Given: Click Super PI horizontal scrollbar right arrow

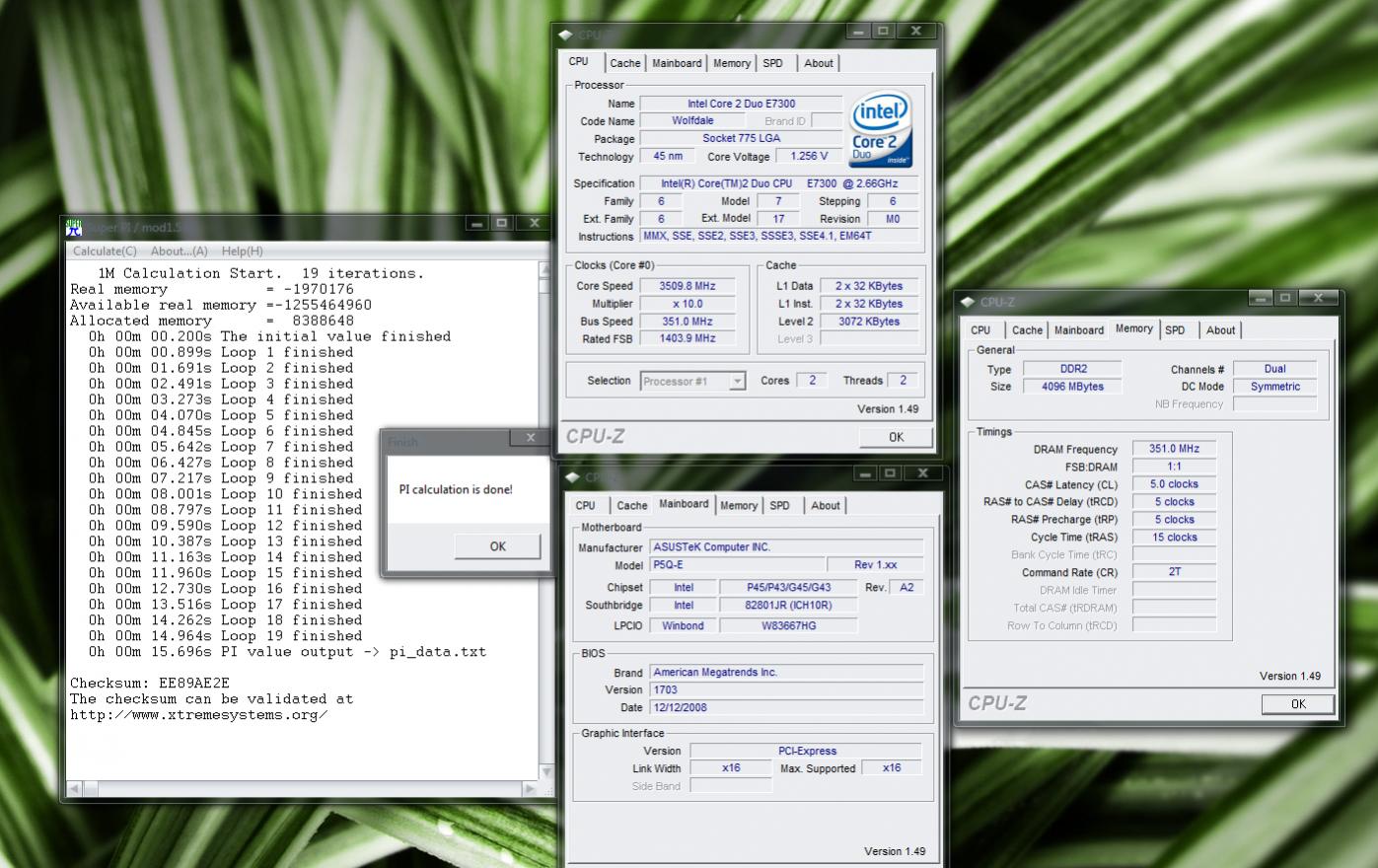Looking at the screenshot, I should (x=529, y=789).
